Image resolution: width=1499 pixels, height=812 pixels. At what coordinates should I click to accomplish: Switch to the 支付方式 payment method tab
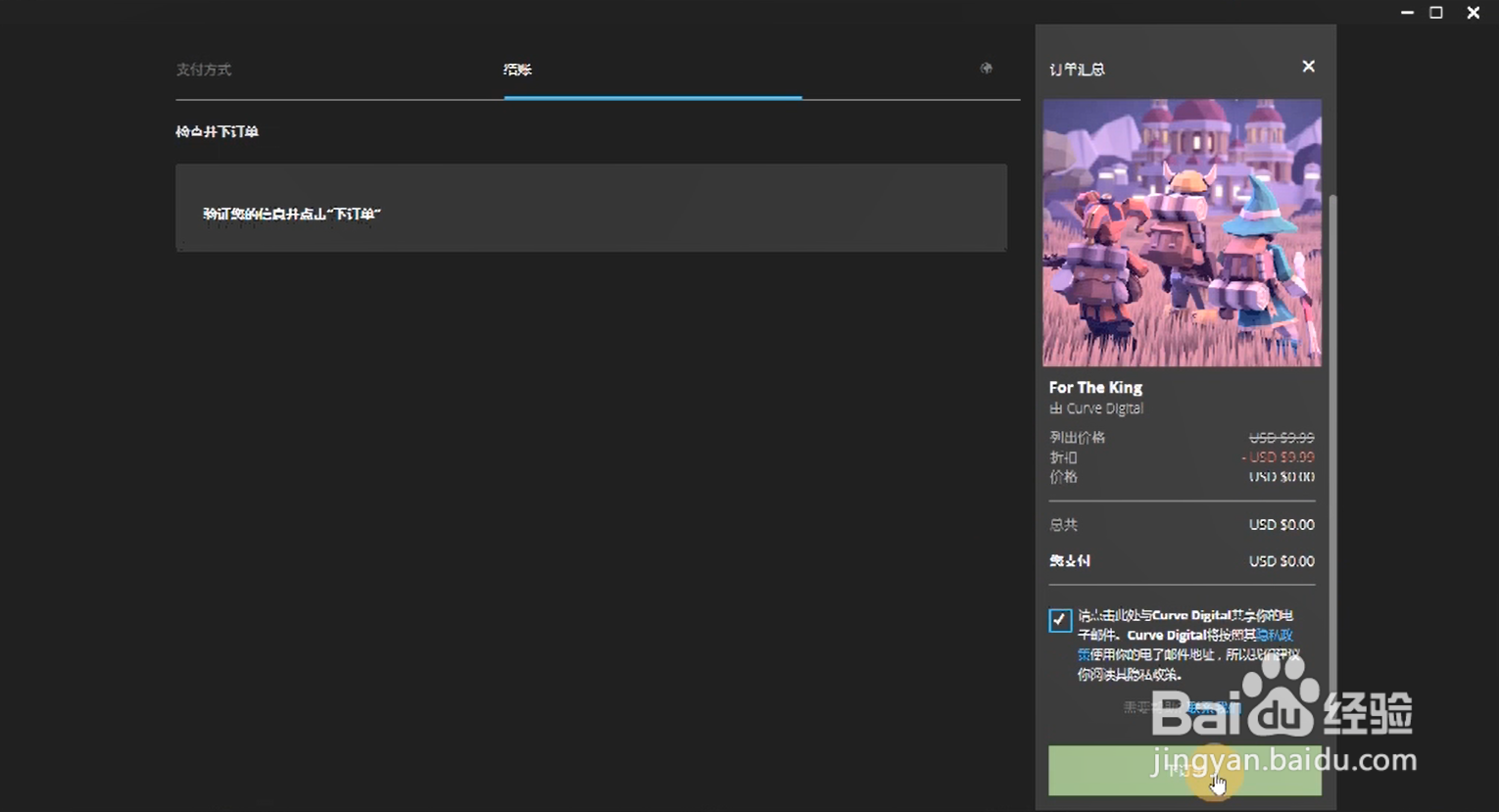[204, 70]
